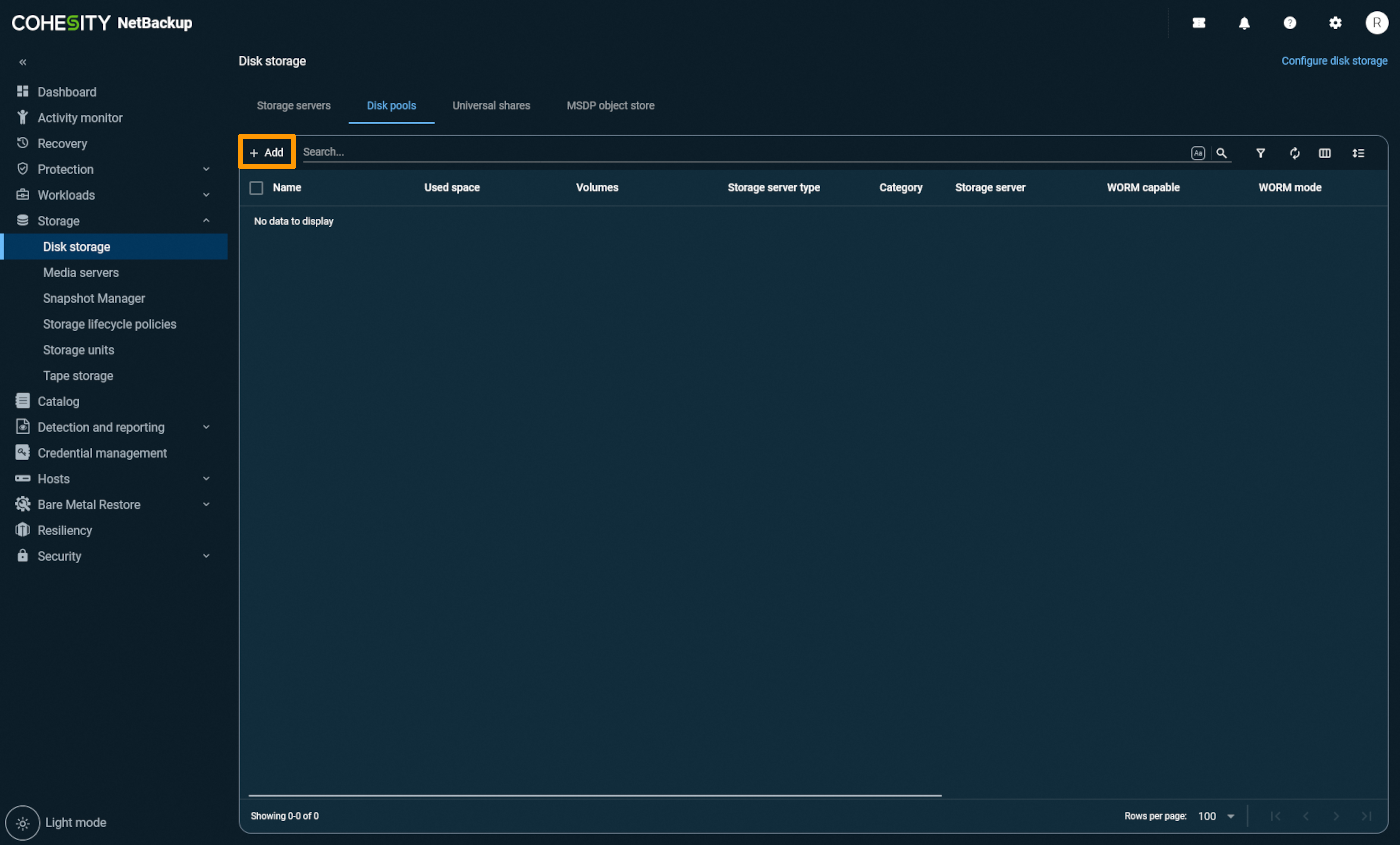Open the Configure disk storage link
Screen dimensions: 1400x845
1334,60
